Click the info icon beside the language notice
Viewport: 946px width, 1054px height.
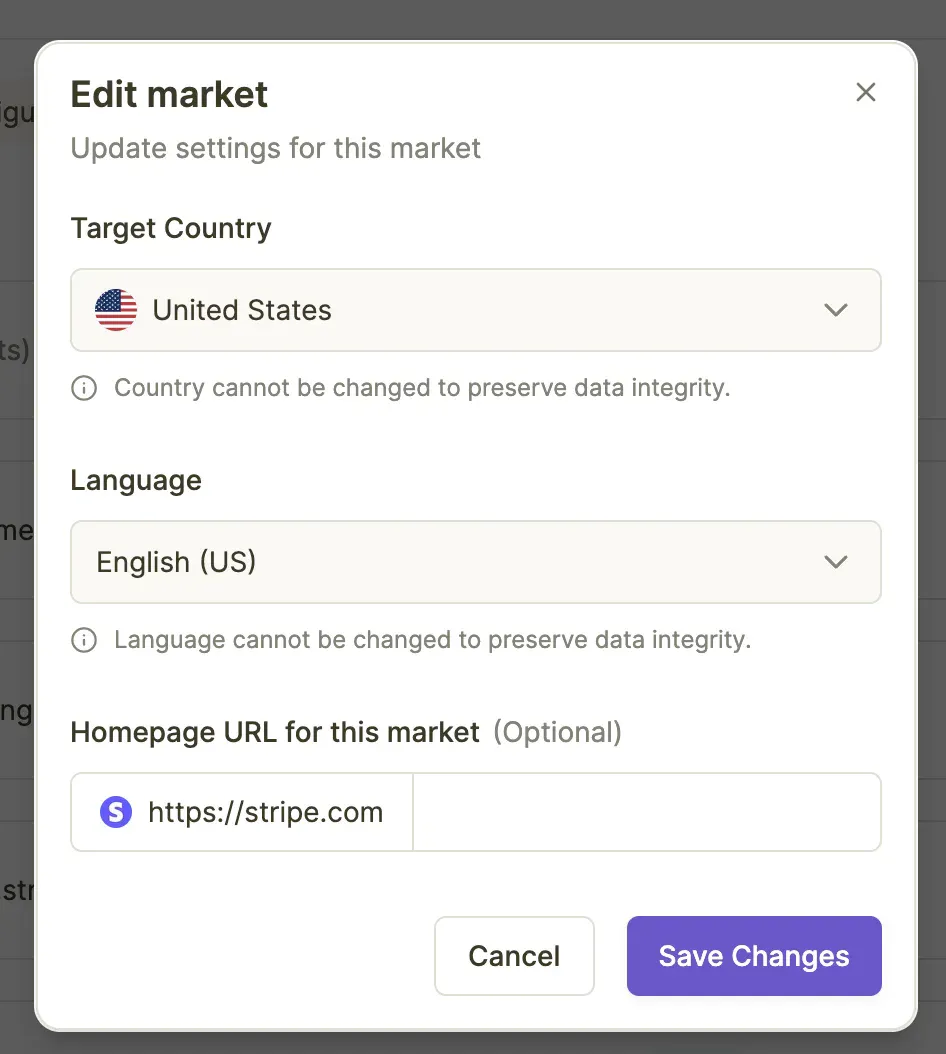pos(84,640)
